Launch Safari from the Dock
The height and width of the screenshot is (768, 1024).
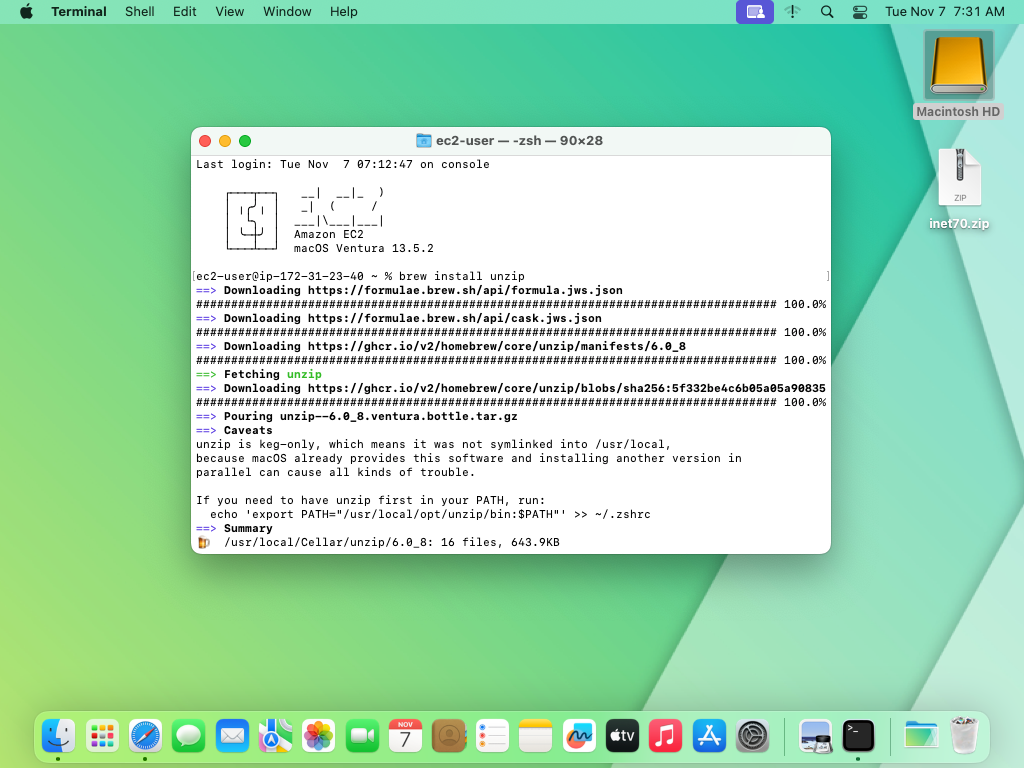145,735
